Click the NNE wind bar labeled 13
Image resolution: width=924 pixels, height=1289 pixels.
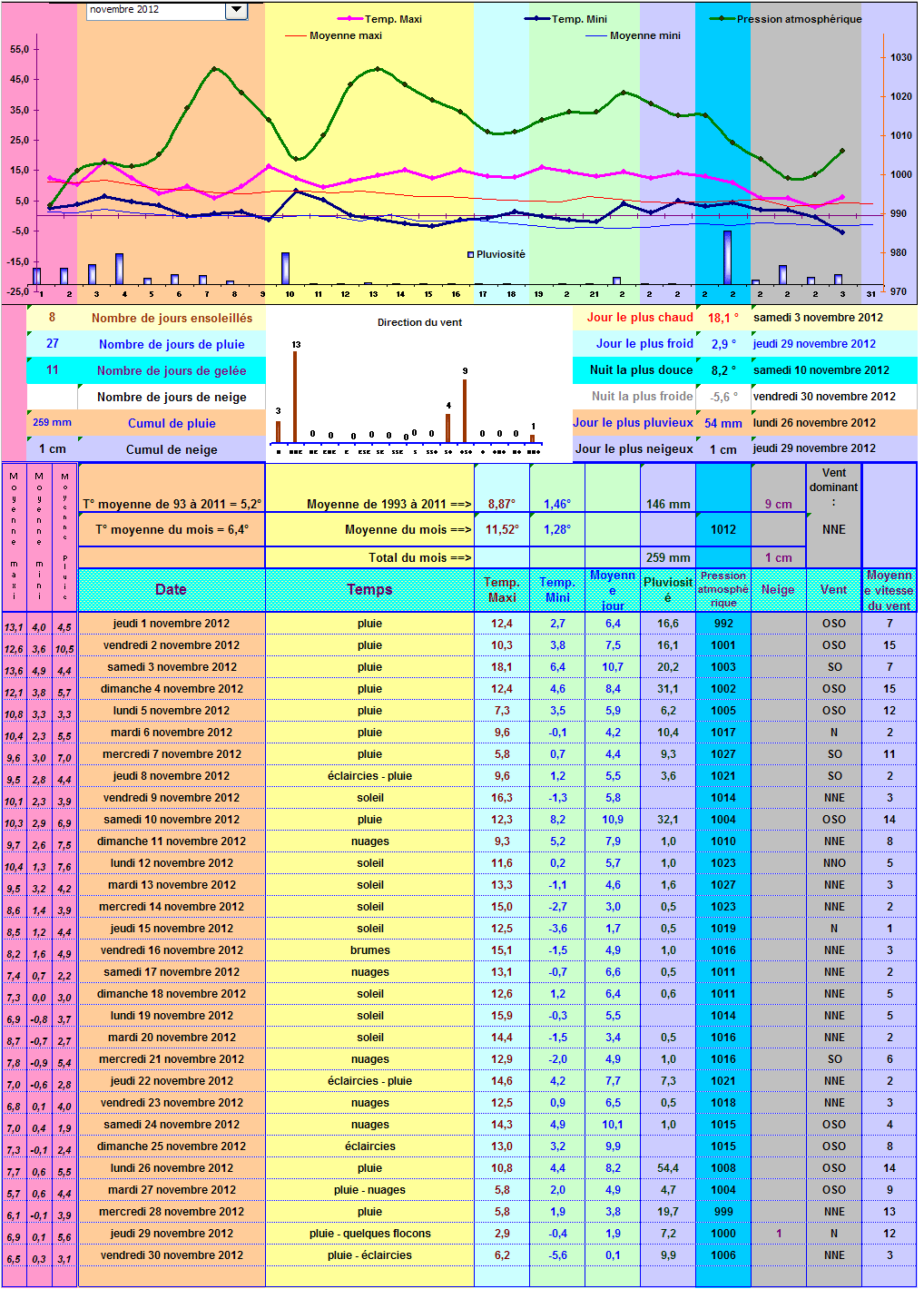(295, 397)
